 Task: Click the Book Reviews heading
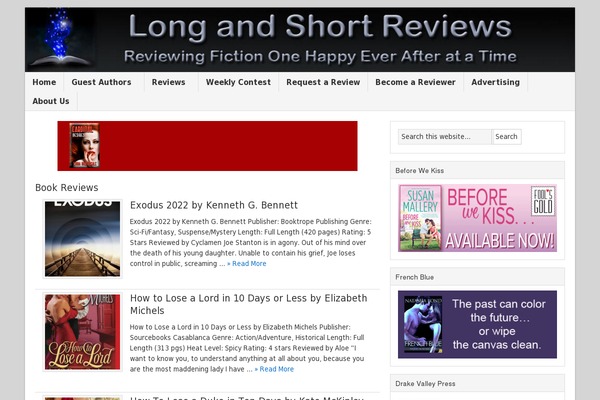67,188
